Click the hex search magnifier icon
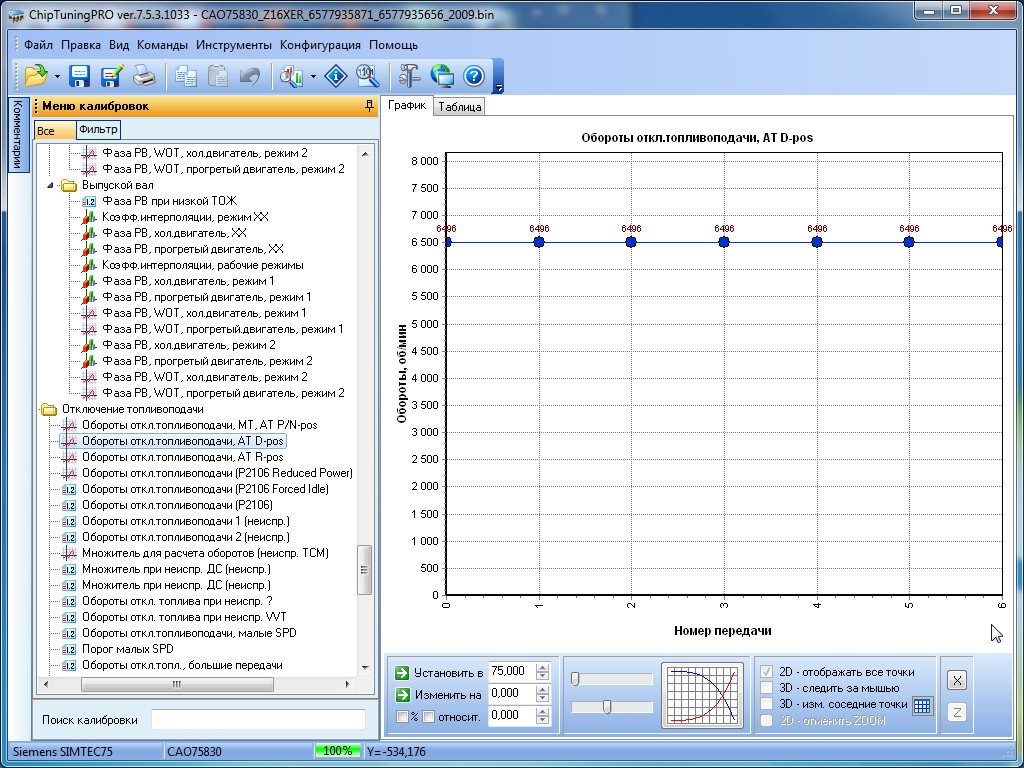Viewport: 1024px width, 768px height. click(x=367, y=76)
